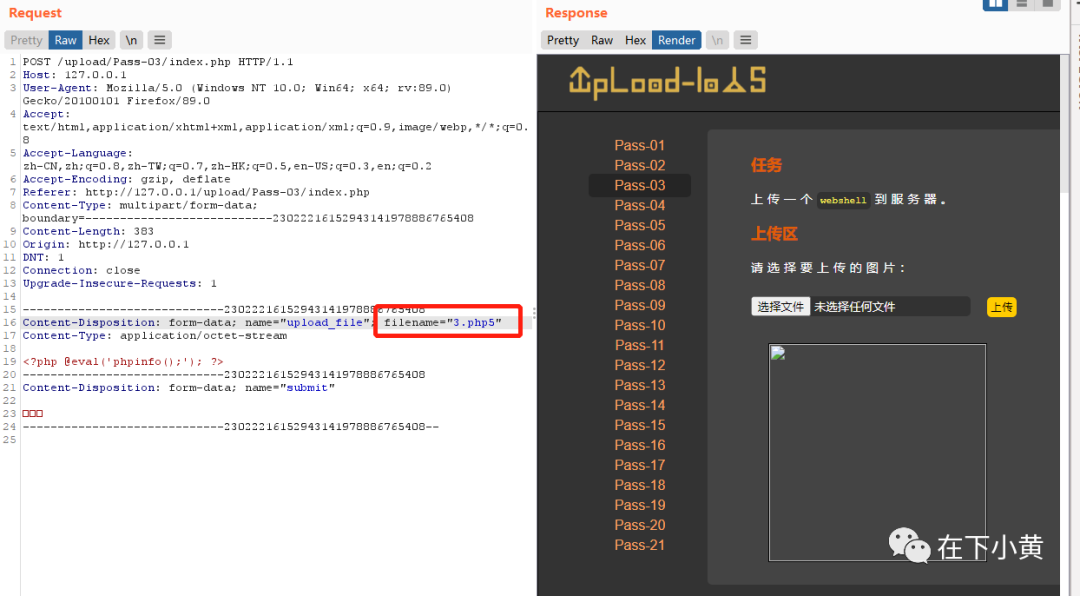
Task: Open Response panel options menu icon
Action: pos(745,40)
